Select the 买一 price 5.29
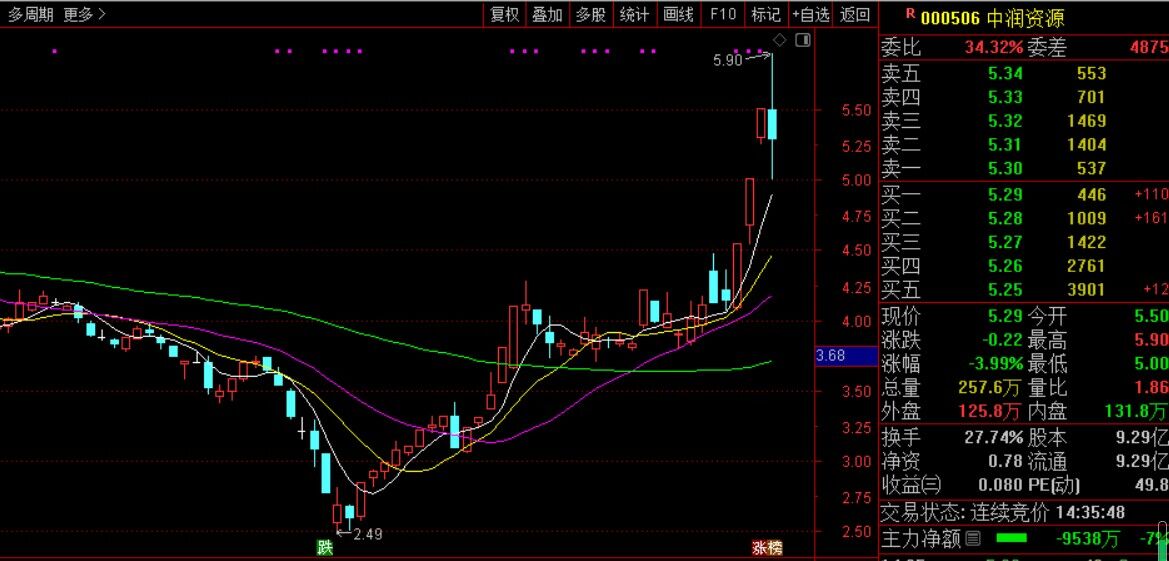The width and height of the screenshot is (1169, 561). pyautogui.click(x=1005, y=195)
